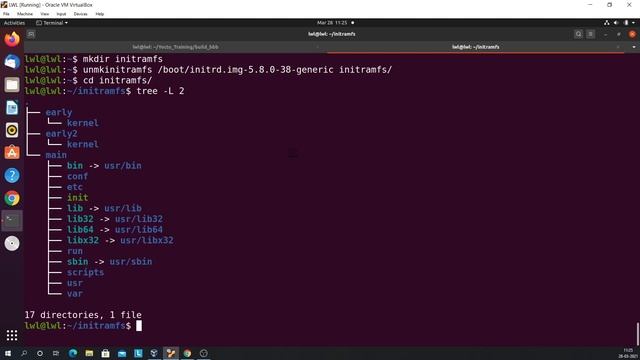Switch to the Yocto_Training/build_bbb tab
640x360 pixels.
(175, 47)
